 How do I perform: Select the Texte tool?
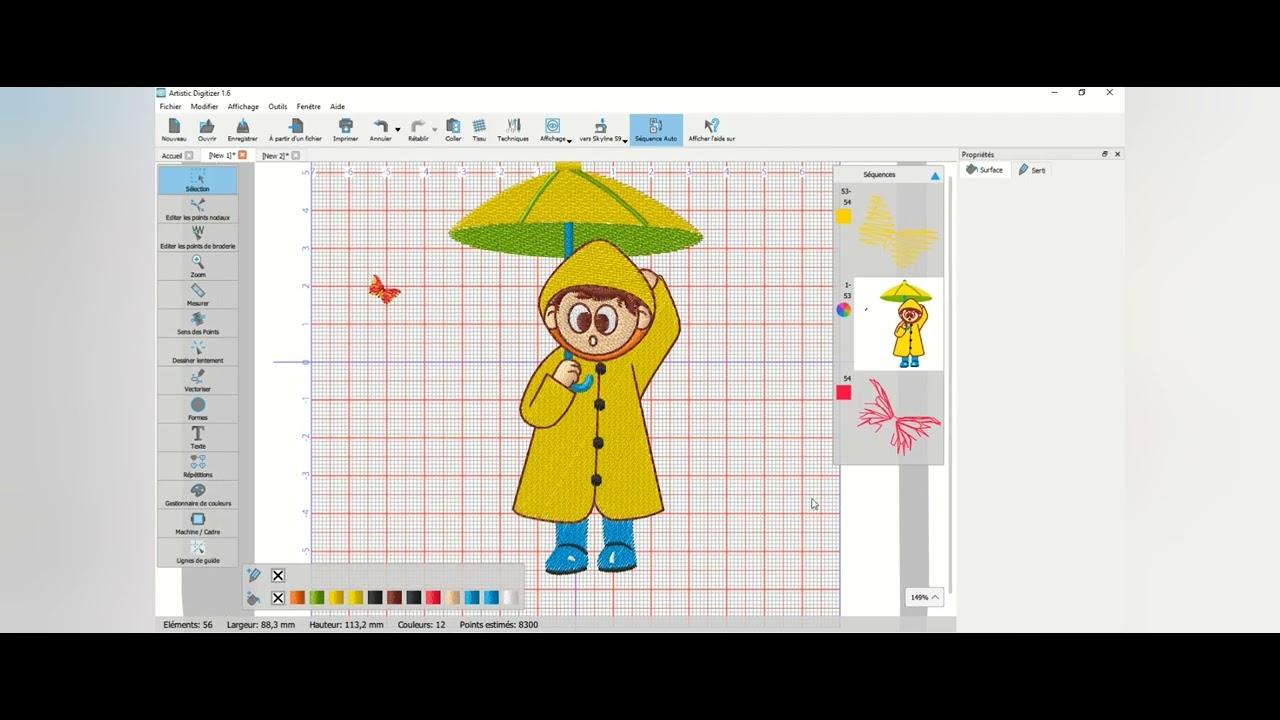click(198, 438)
